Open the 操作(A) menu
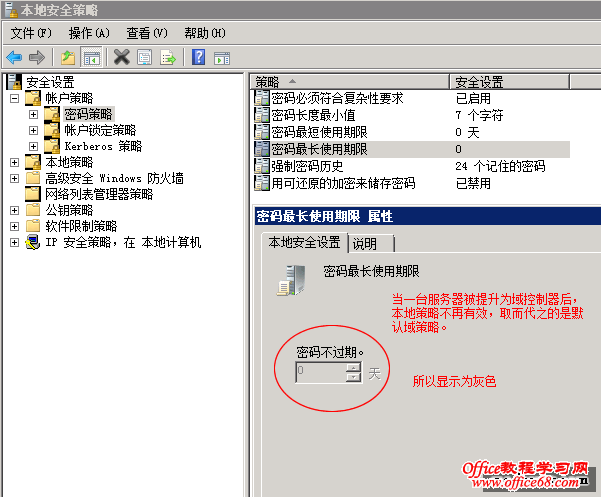Screen dimensions: 601x497 (89, 33)
